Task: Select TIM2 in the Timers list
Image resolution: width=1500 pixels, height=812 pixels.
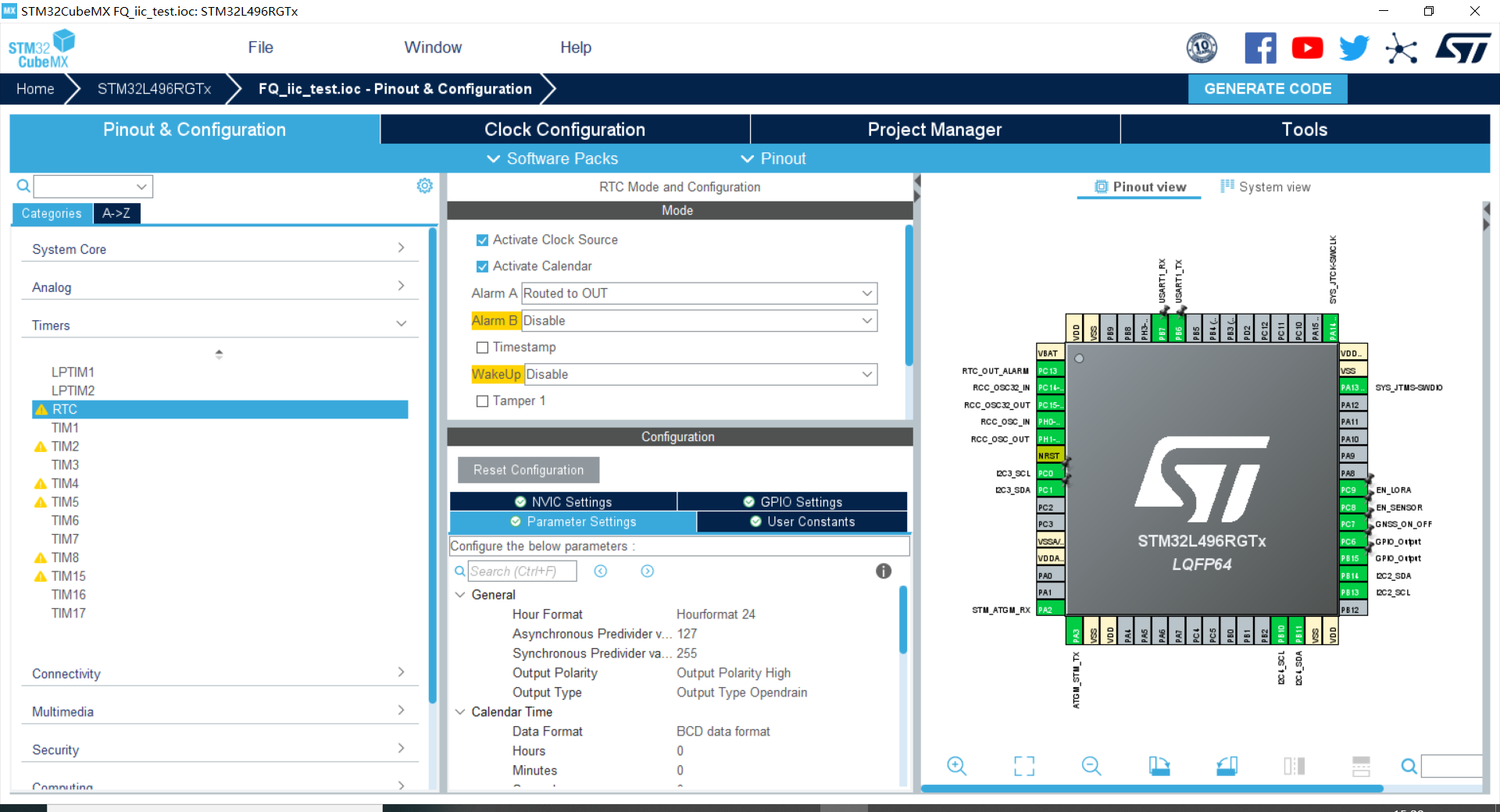Action: click(x=66, y=447)
